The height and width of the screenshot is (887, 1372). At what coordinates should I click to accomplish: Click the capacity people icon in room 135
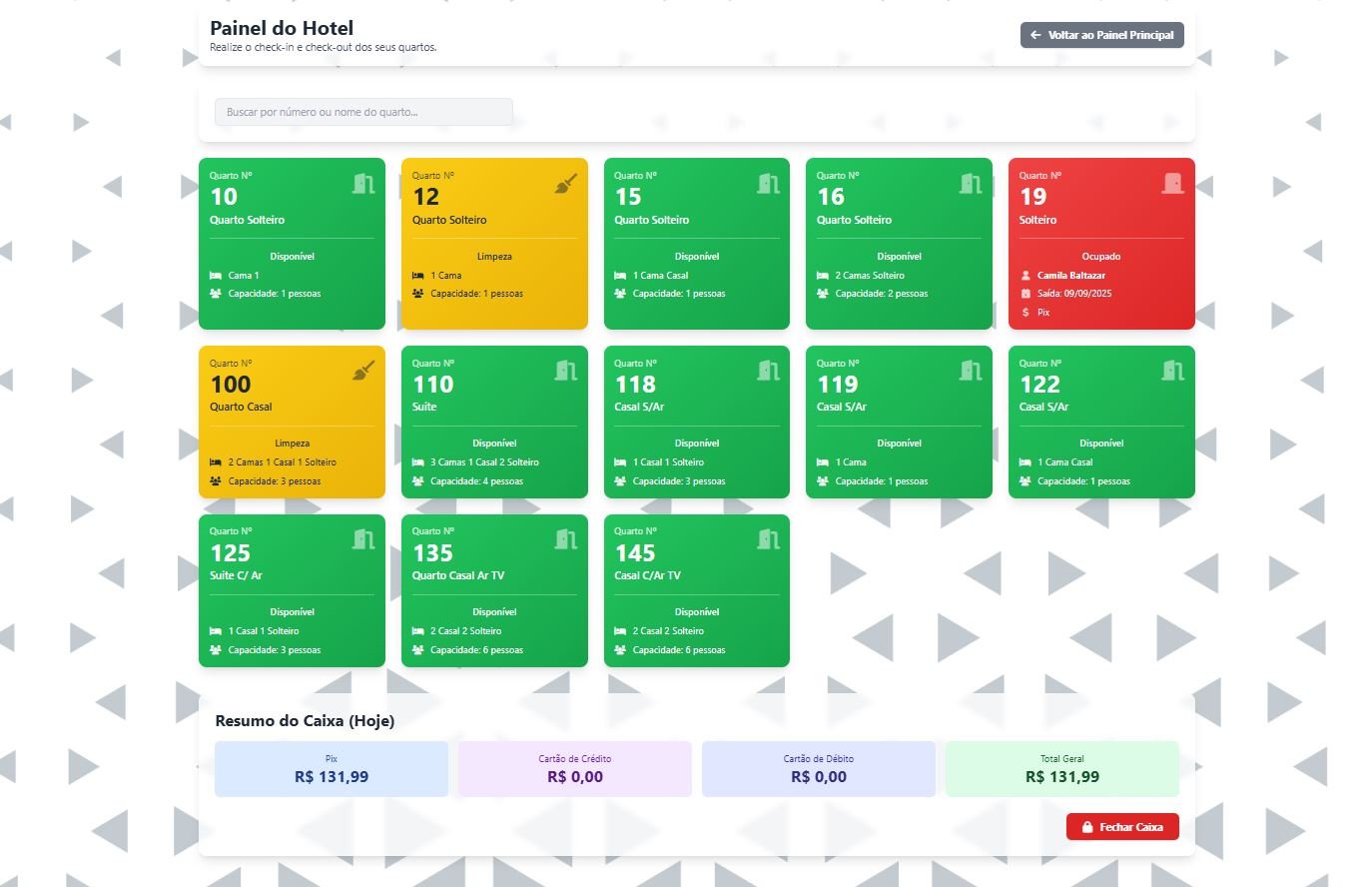coord(418,650)
